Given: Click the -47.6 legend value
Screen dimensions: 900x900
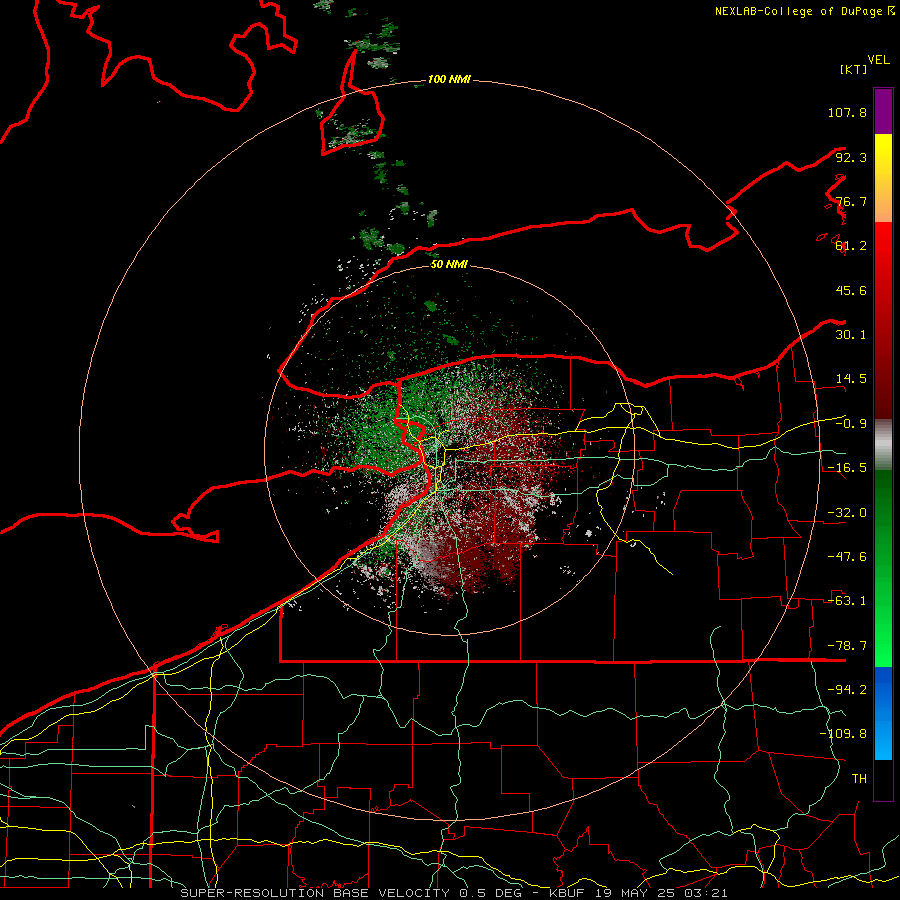Looking at the screenshot, I should tap(847, 557).
